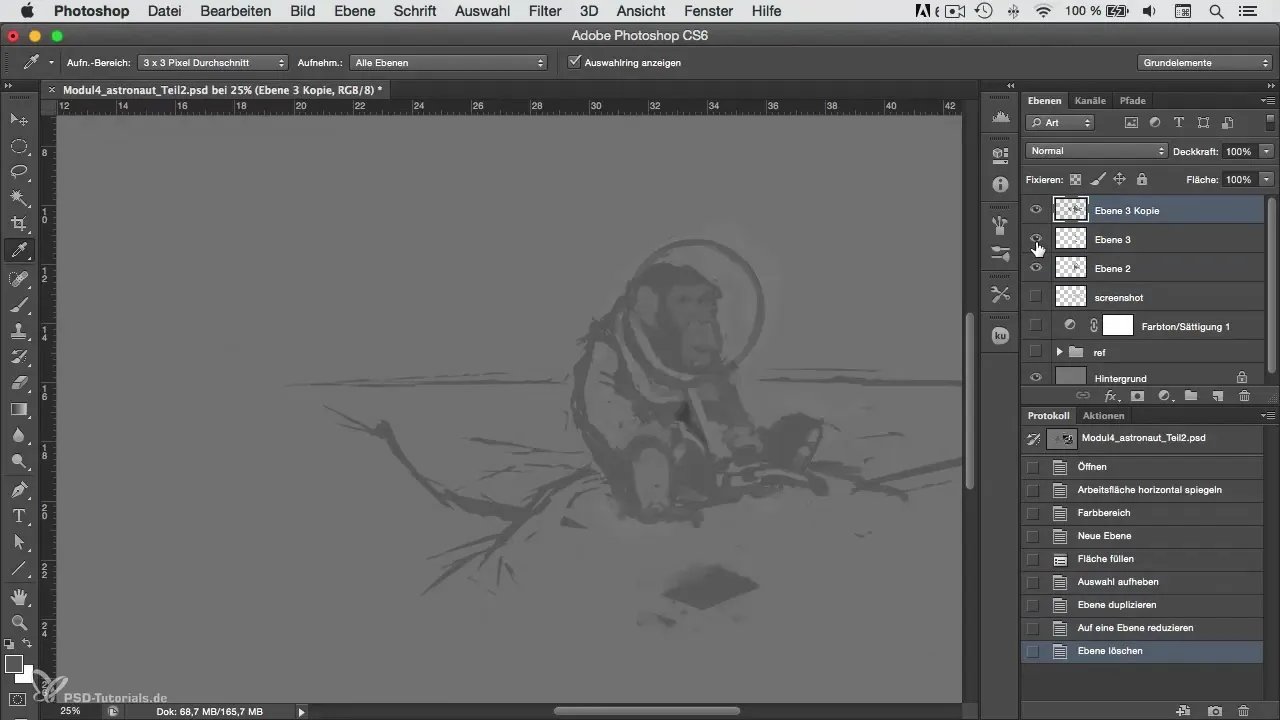The width and height of the screenshot is (1280, 720).
Task: Select the Lasso tool
Action: tap(18, 172)
